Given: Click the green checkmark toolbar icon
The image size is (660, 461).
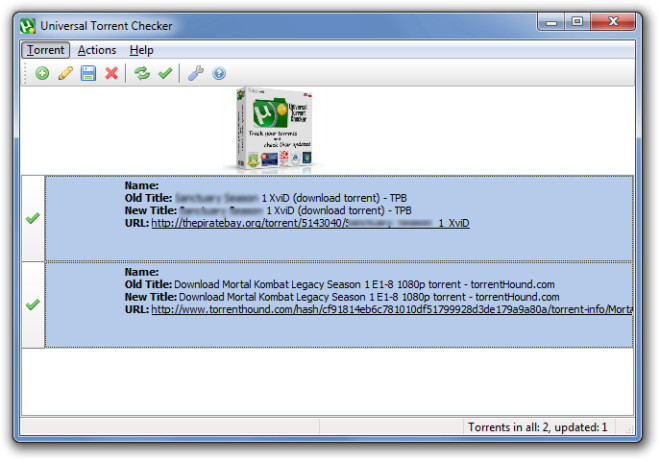Looking at the screenshot, I should click(x=165, y=73).
